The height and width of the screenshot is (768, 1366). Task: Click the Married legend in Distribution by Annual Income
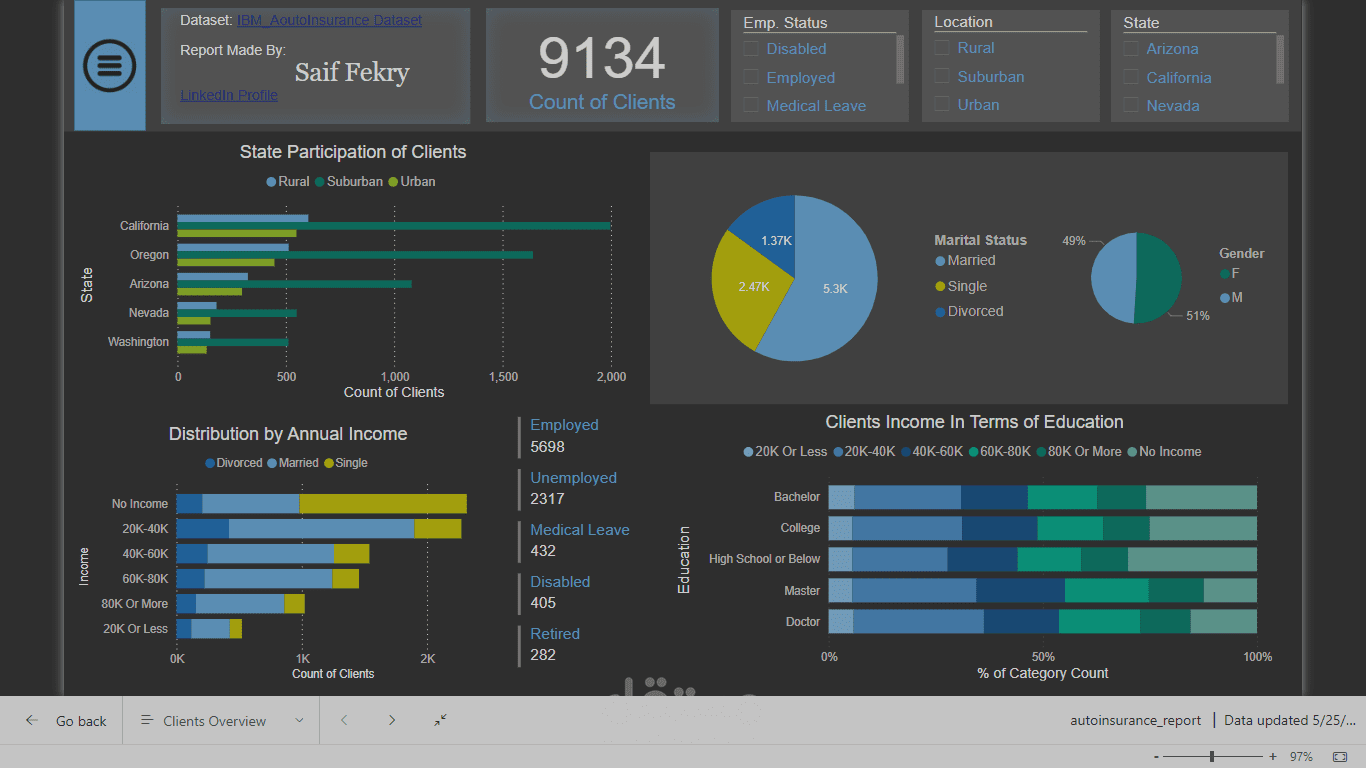(x=292, y=463)
